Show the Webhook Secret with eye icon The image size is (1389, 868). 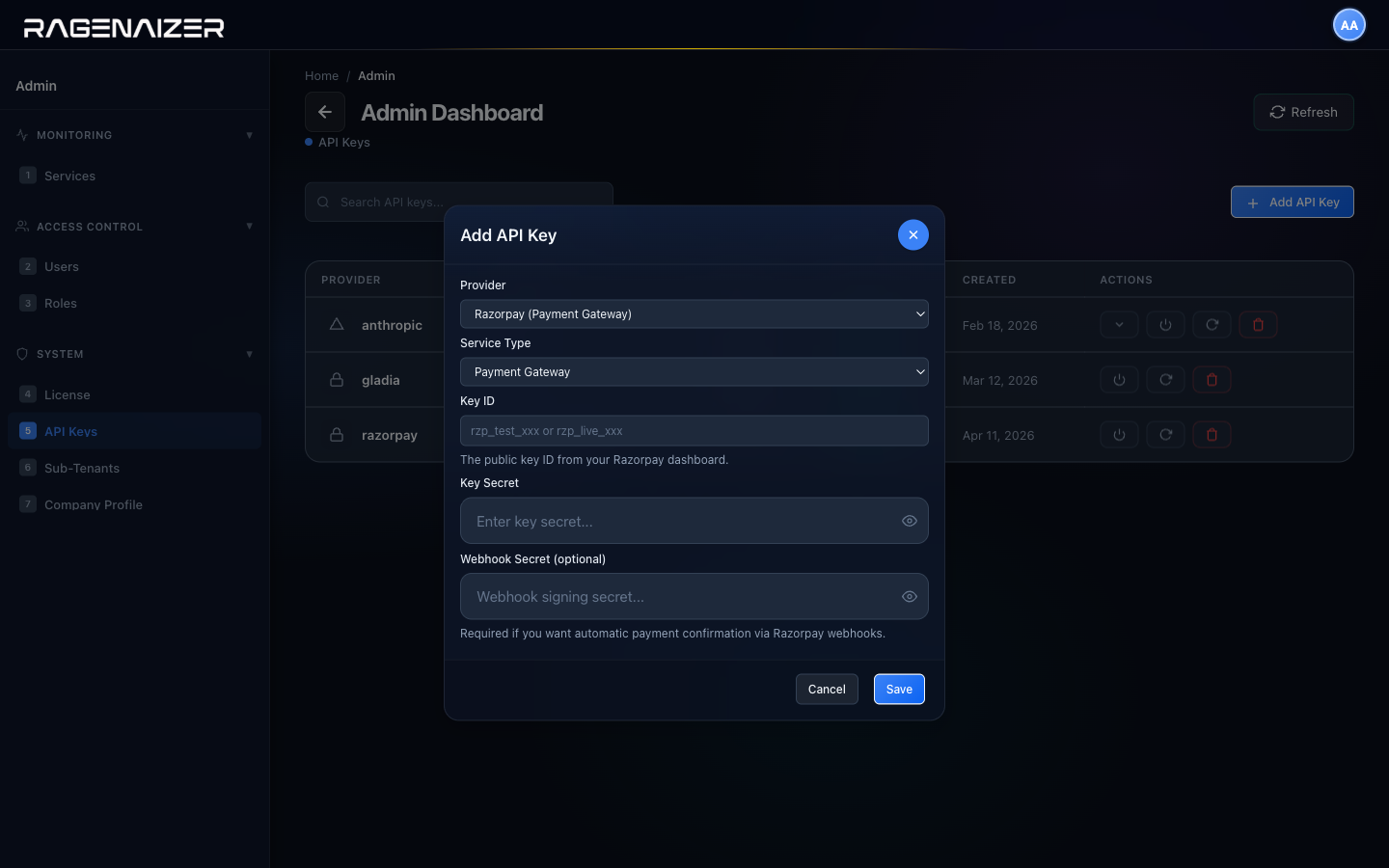[x=909, y=597]
